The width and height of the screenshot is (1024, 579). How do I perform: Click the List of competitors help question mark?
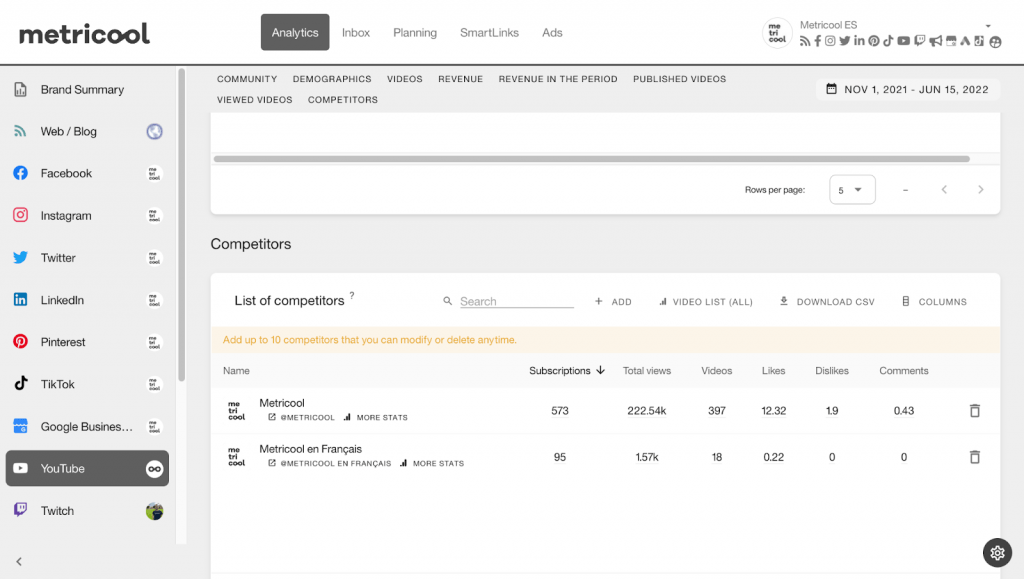352,295
